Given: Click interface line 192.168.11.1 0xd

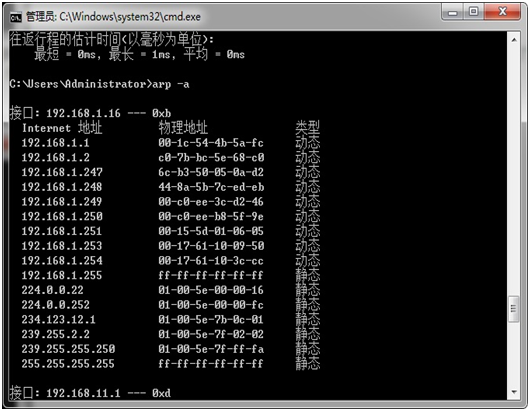Looking at the screenshot, I should click(x=90, y=393).
